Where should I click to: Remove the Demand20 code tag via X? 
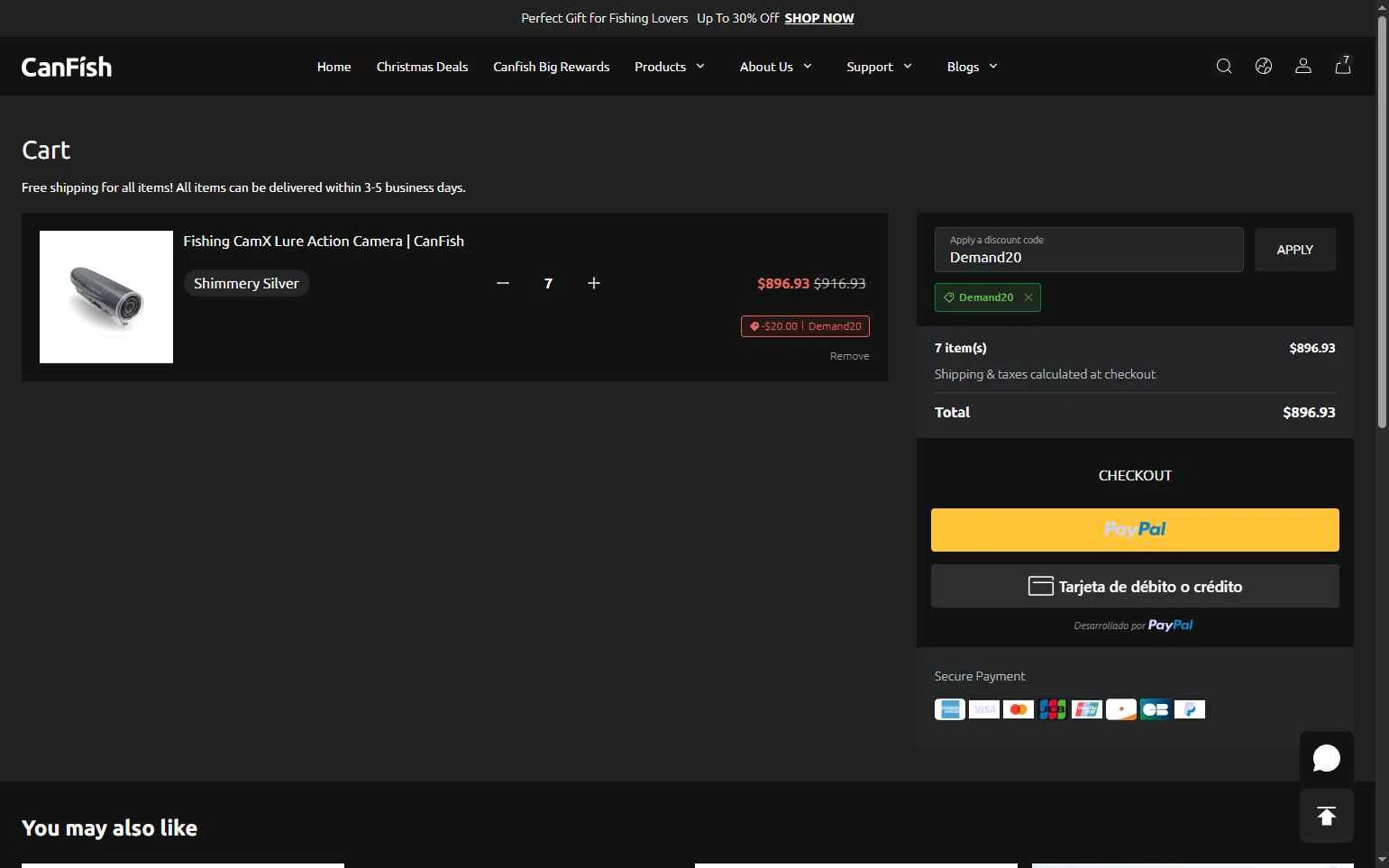pyautogui.click(x=1028, y=297)
